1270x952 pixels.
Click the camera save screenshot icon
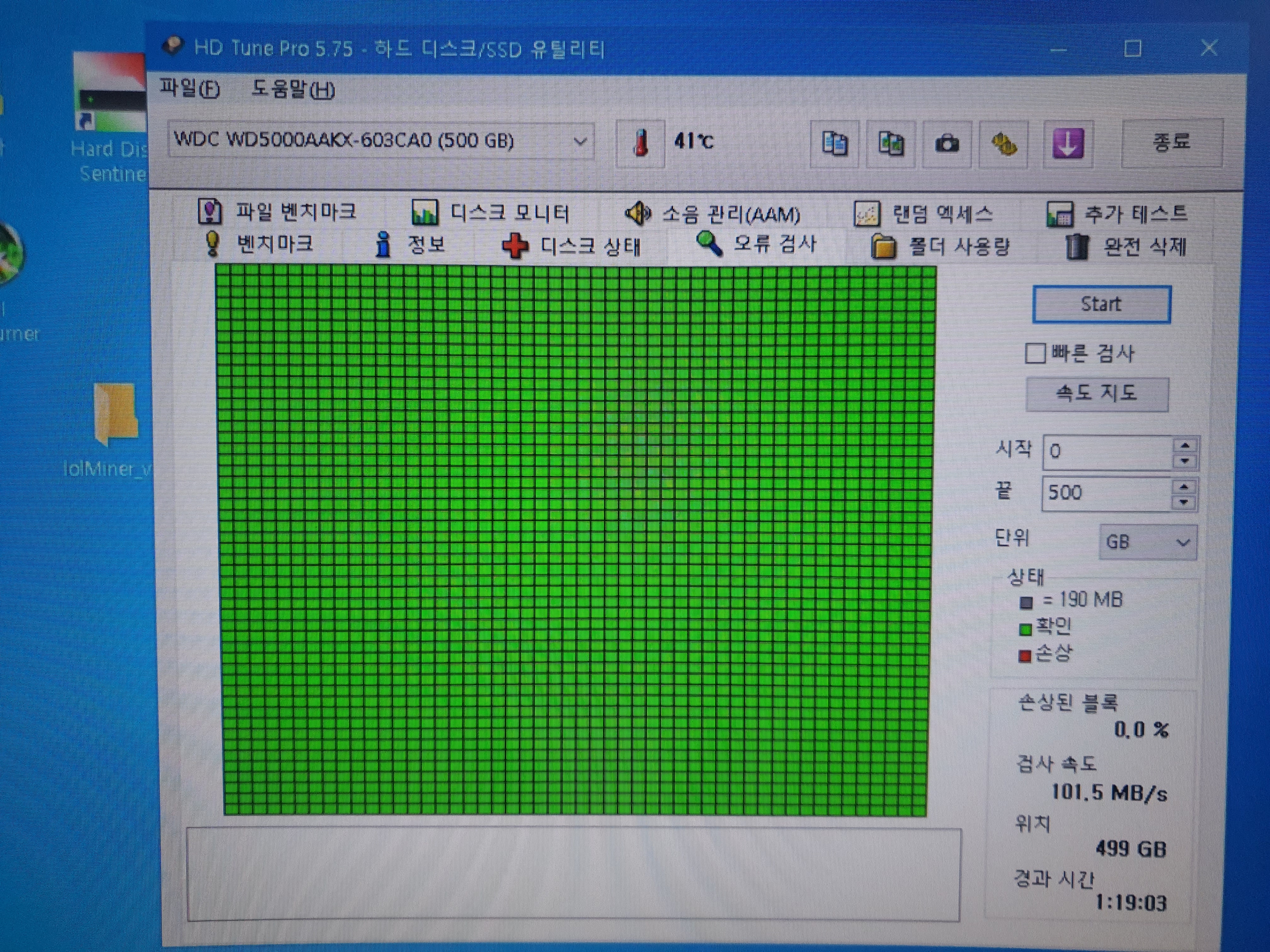pyautogui.click(x=947, y=144)
